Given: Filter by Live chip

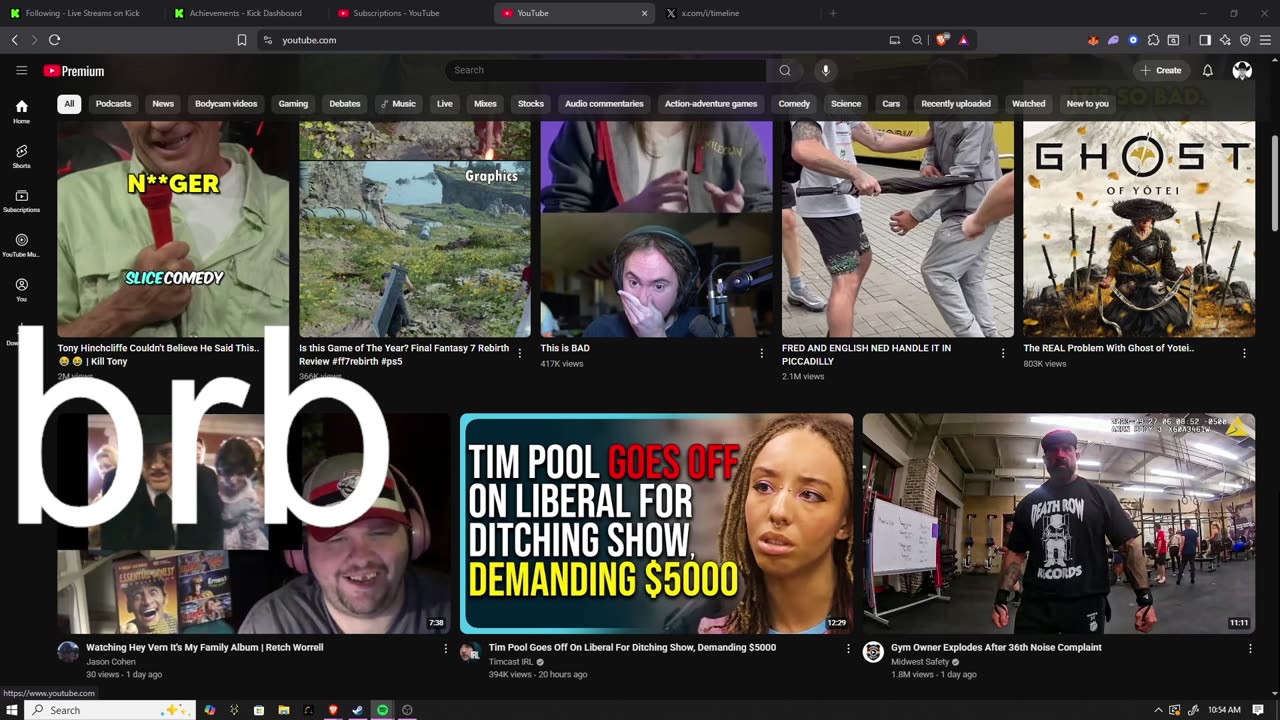Looking at the screenshot, I should click(445, 104).
